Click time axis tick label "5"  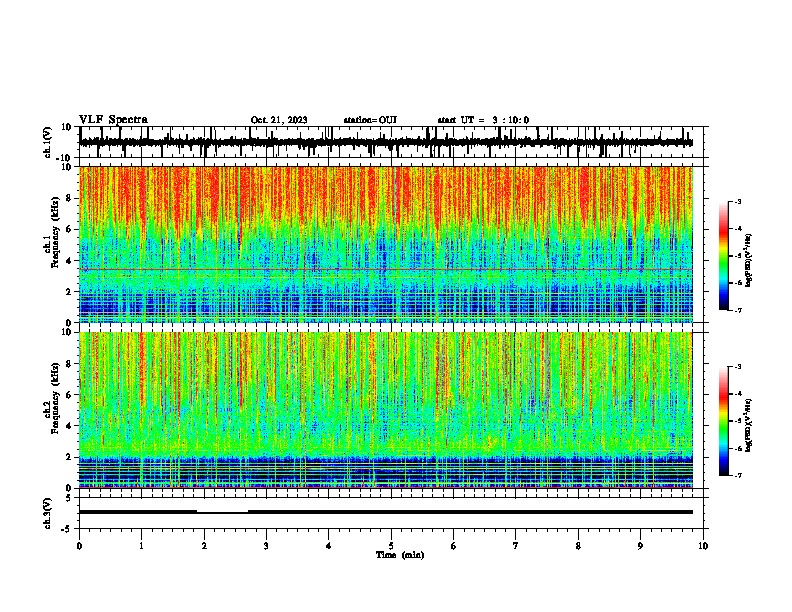point(391,546)
